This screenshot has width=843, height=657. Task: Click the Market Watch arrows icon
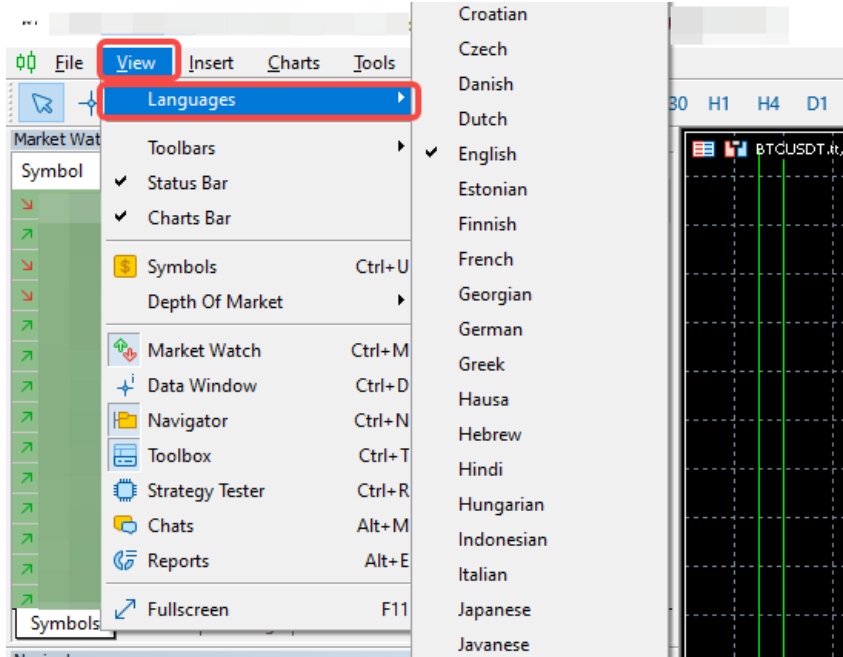(x=125, y=351)
